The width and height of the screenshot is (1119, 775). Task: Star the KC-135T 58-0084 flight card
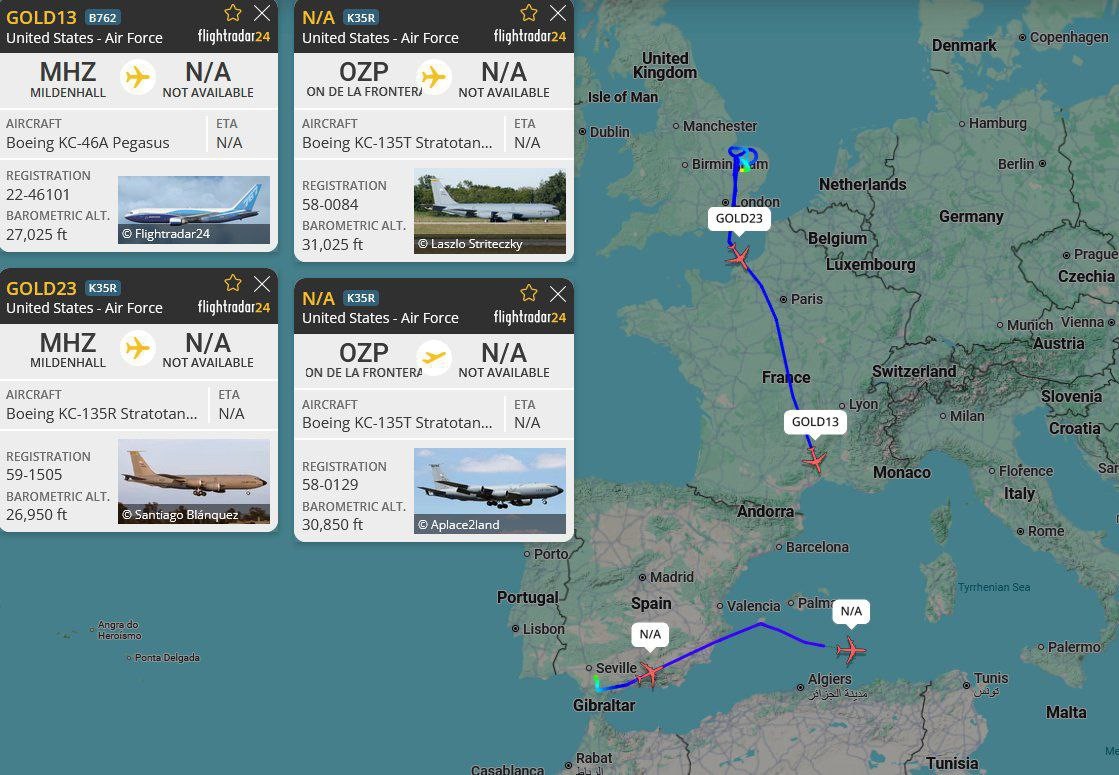529,13
